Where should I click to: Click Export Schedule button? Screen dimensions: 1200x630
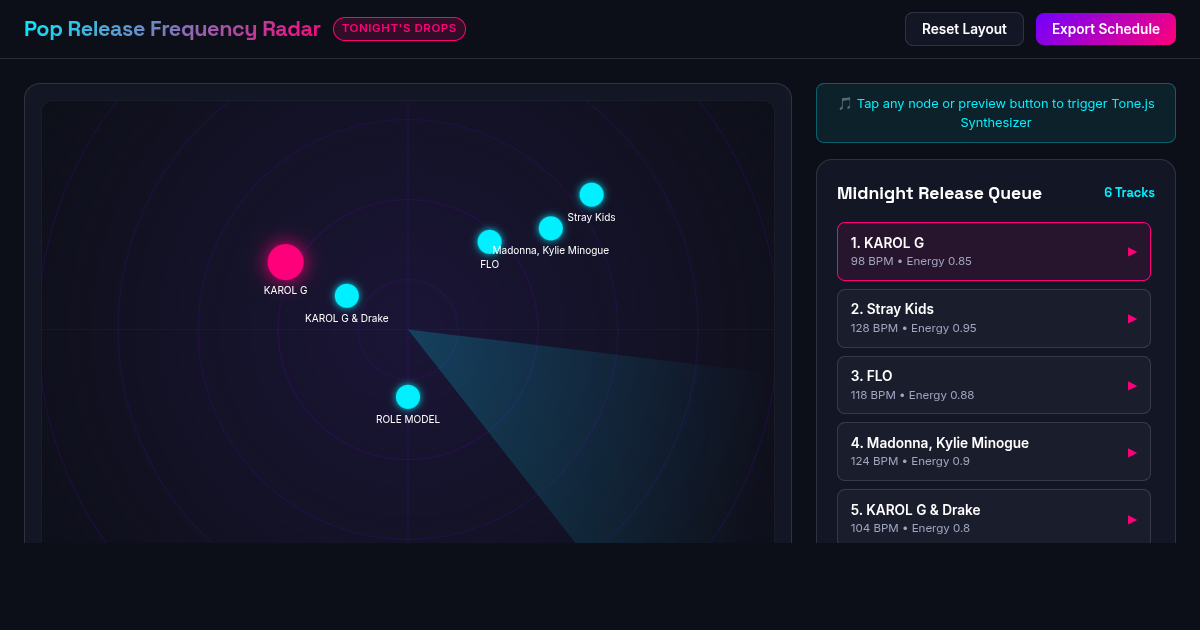[x=1106, y=29]
